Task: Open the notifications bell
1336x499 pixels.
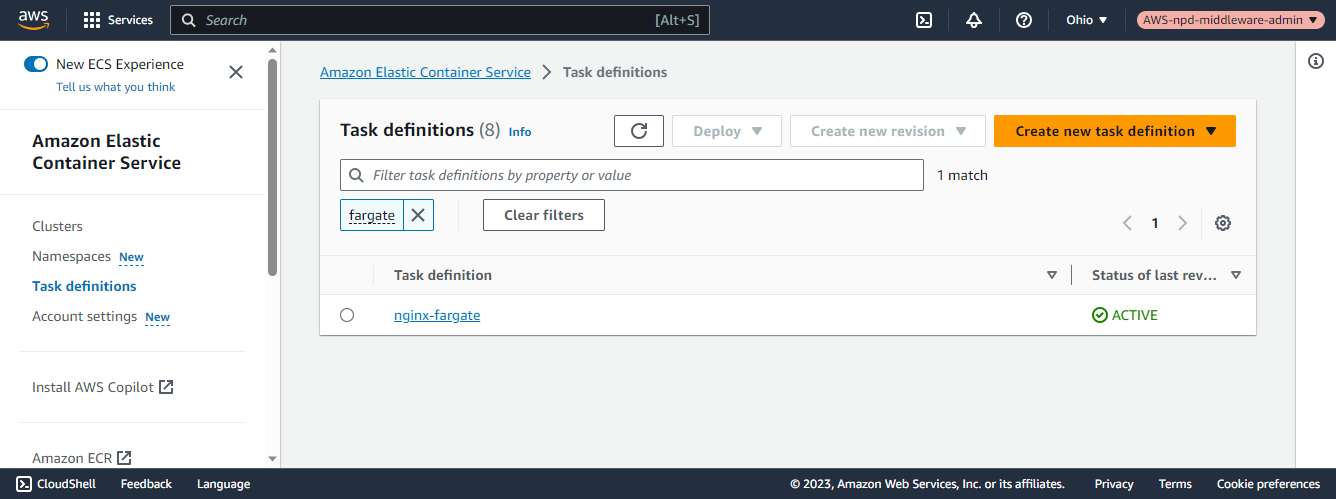Action: pos(974,20)
